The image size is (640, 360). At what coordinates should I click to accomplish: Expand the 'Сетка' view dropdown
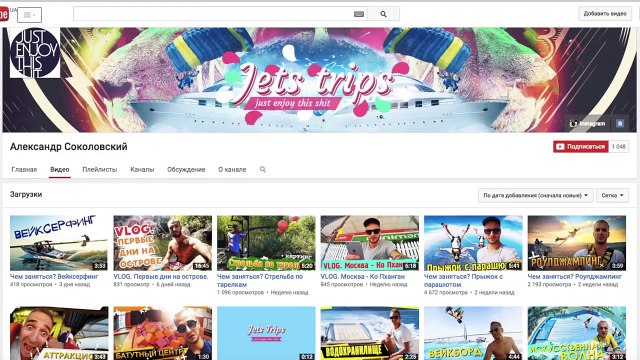613,196
